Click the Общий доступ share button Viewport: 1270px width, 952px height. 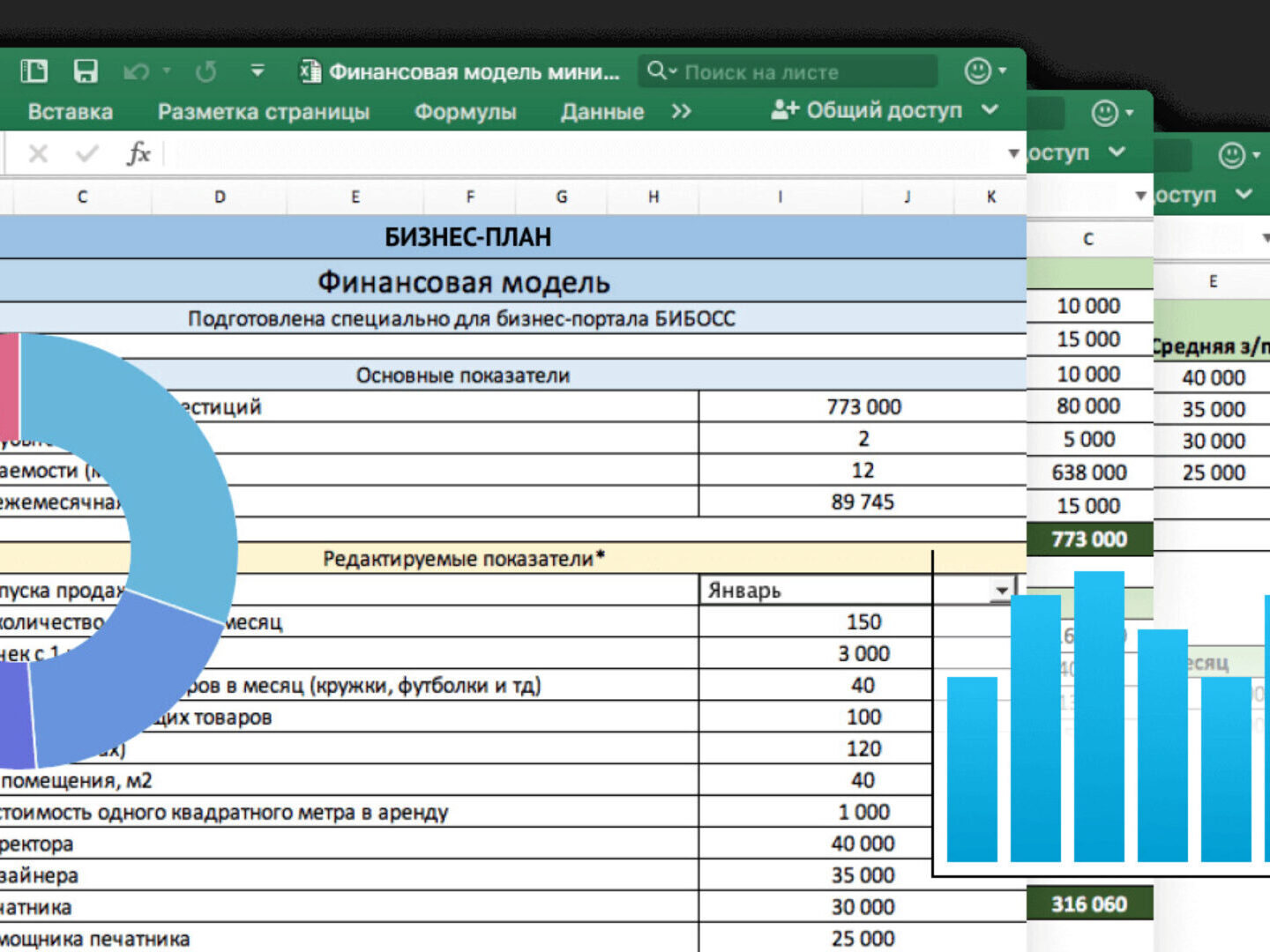[x=867, y=110]
